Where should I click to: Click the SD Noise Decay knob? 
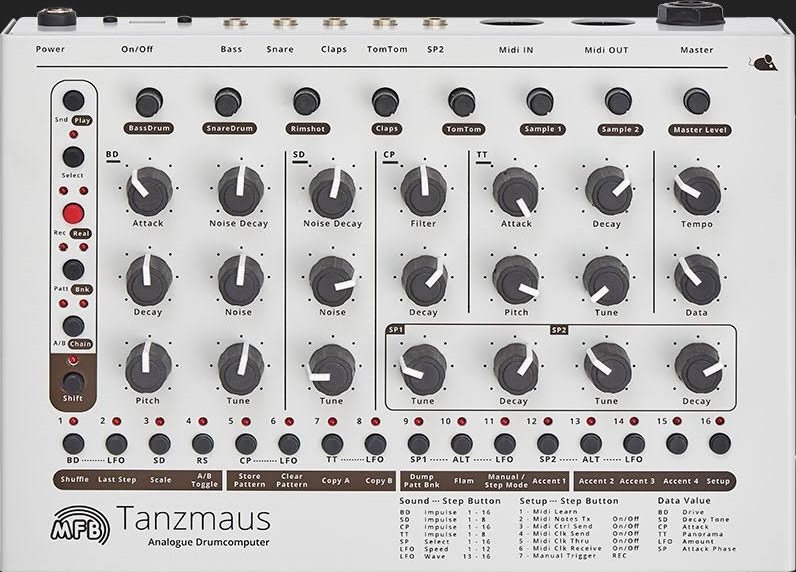coord(331,193)
